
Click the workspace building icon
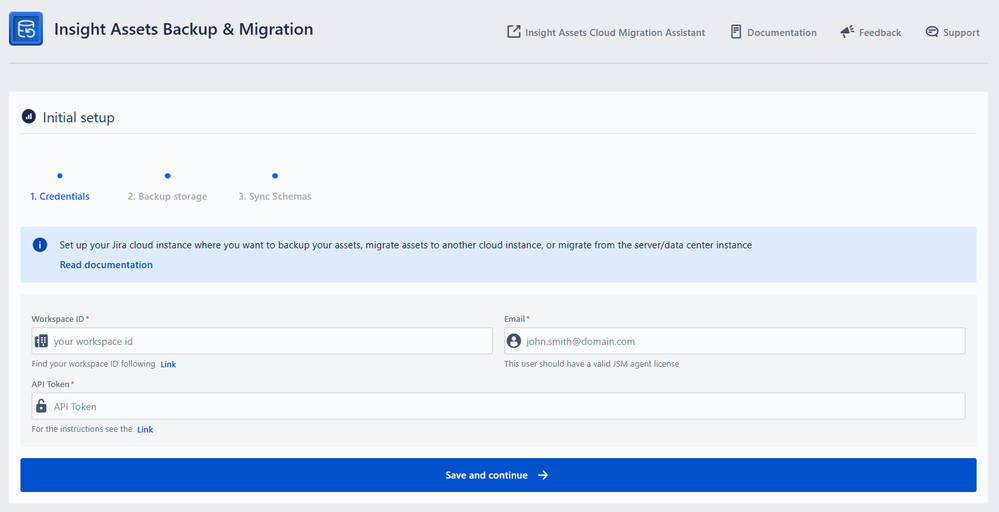tap(41, 341)
